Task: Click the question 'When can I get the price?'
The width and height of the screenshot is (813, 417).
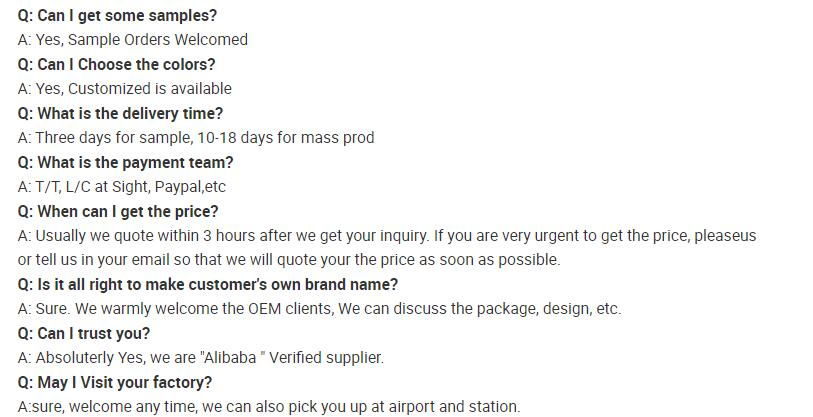Action: click(x=118, y=212)
